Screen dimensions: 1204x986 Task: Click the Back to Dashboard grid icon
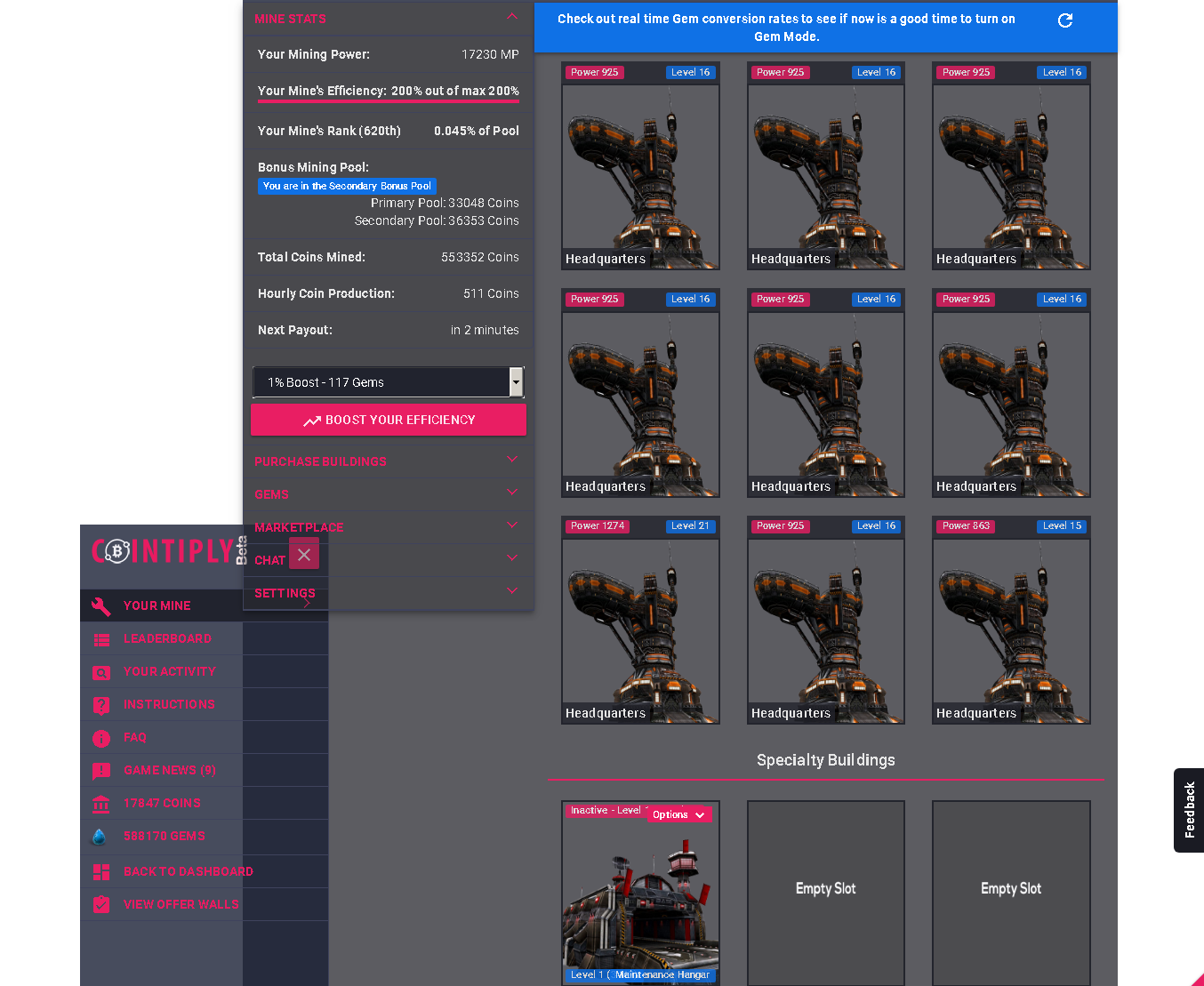[x=101, y=872]
